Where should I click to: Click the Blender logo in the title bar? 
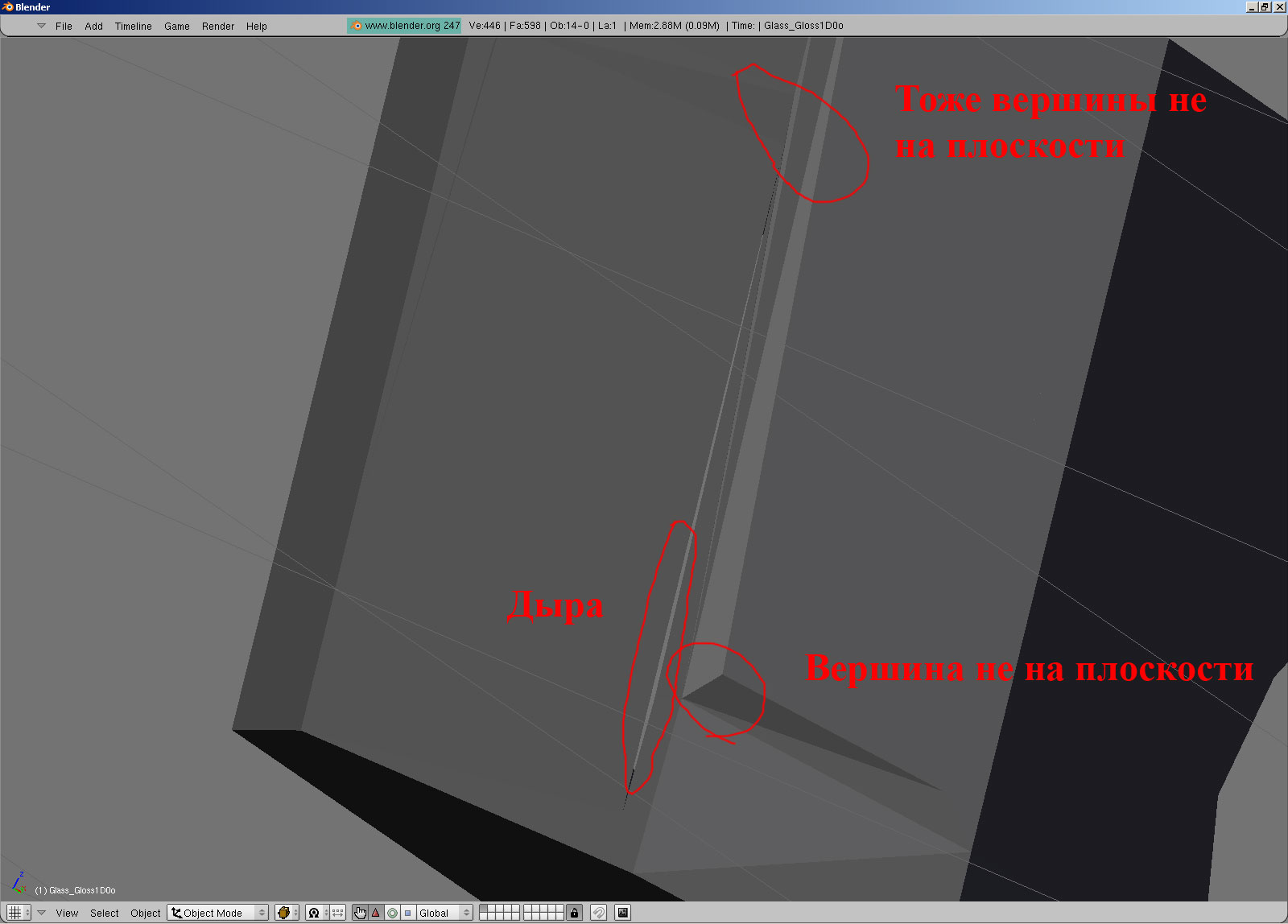[9, 7]
